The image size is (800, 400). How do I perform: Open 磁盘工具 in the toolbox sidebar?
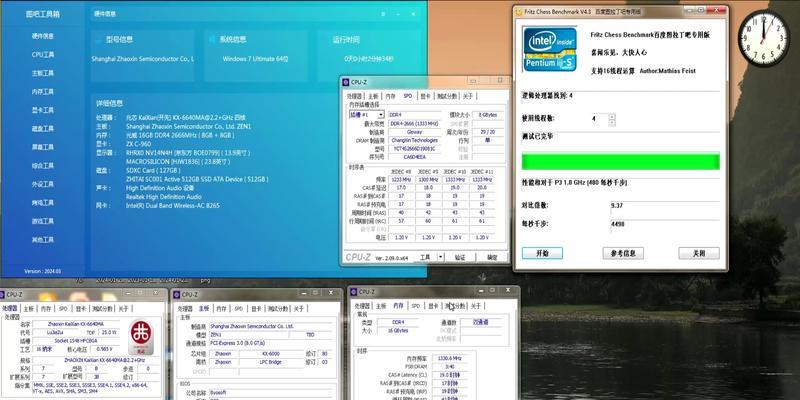point(43,129)
